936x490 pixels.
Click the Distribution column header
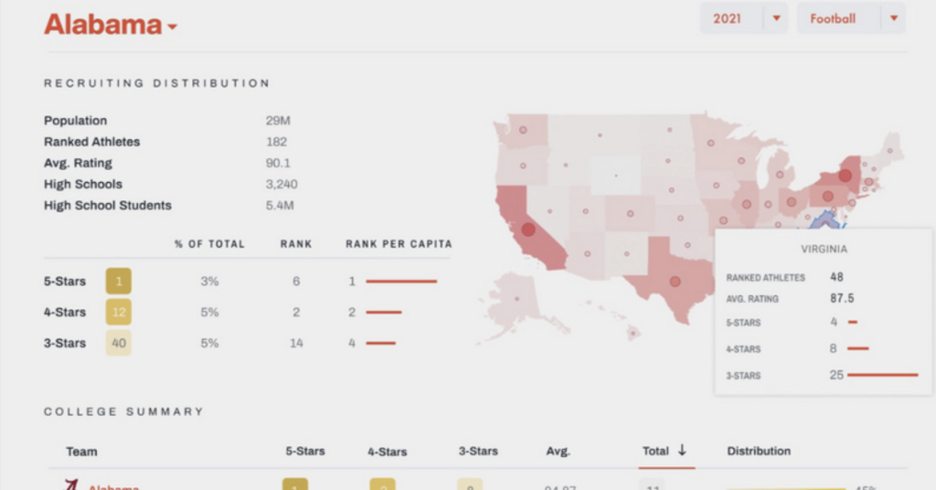[x=758, y=452]
